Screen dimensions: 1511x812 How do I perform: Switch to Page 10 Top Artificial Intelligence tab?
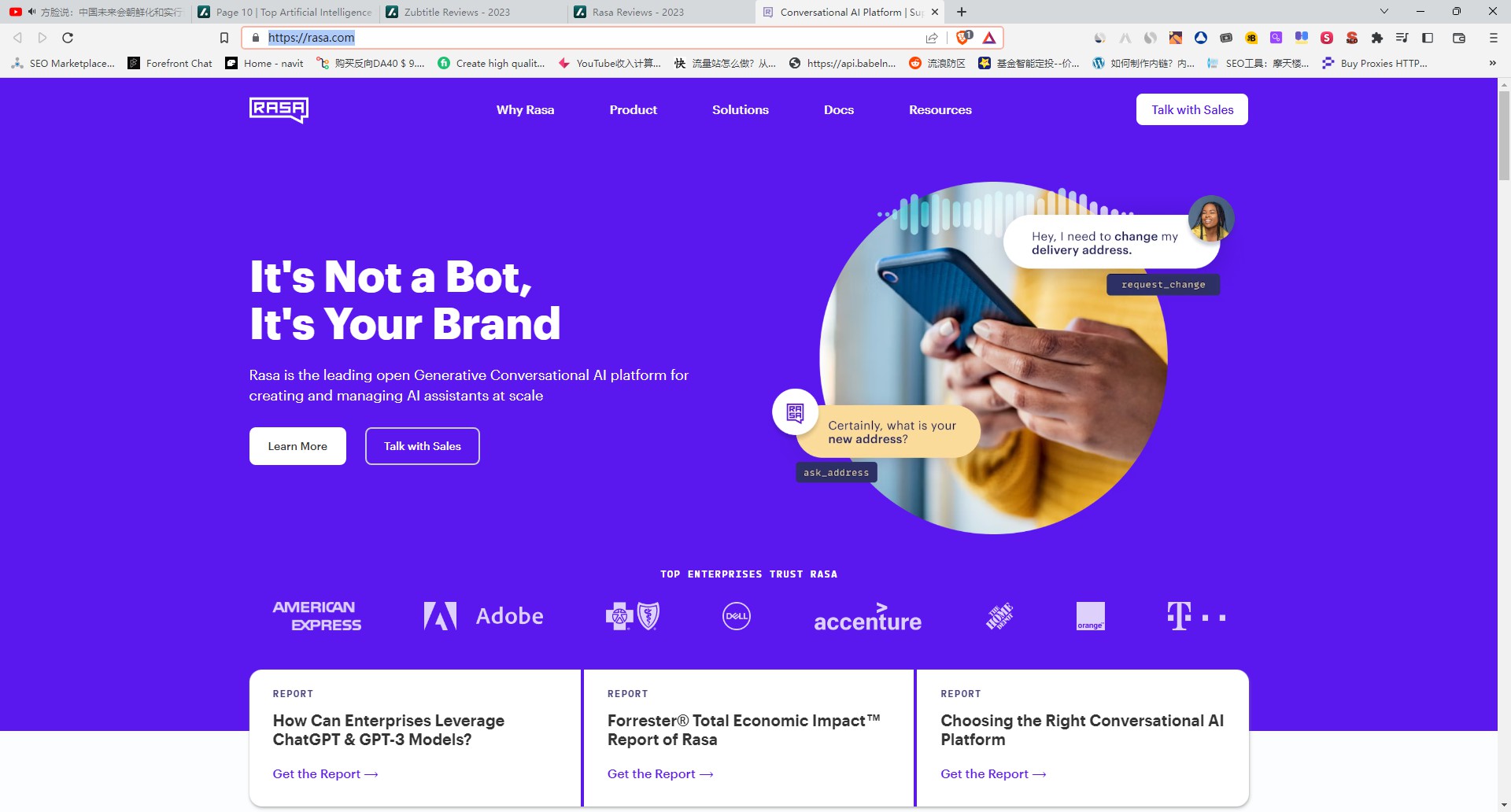point(286,12)
